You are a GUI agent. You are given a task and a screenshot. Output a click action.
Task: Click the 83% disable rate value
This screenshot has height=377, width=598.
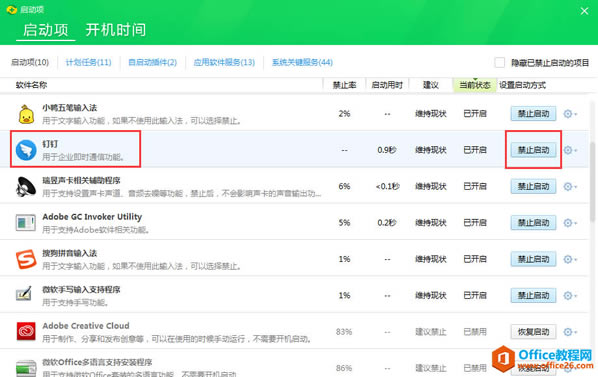[x=344, y=332]
